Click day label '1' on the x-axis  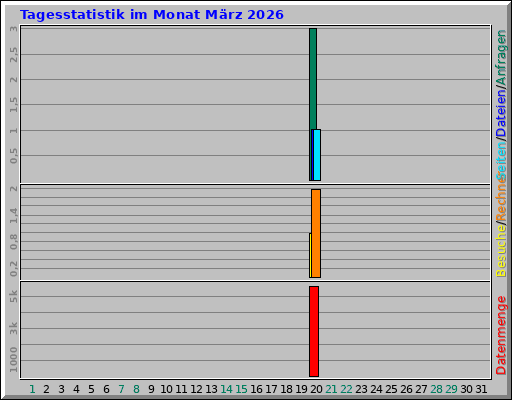(x=32, y=389)
